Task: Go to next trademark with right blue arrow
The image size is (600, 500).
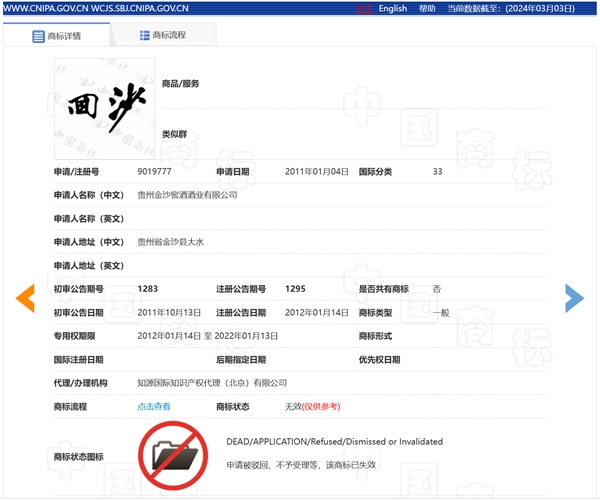Action: (574, 298)
